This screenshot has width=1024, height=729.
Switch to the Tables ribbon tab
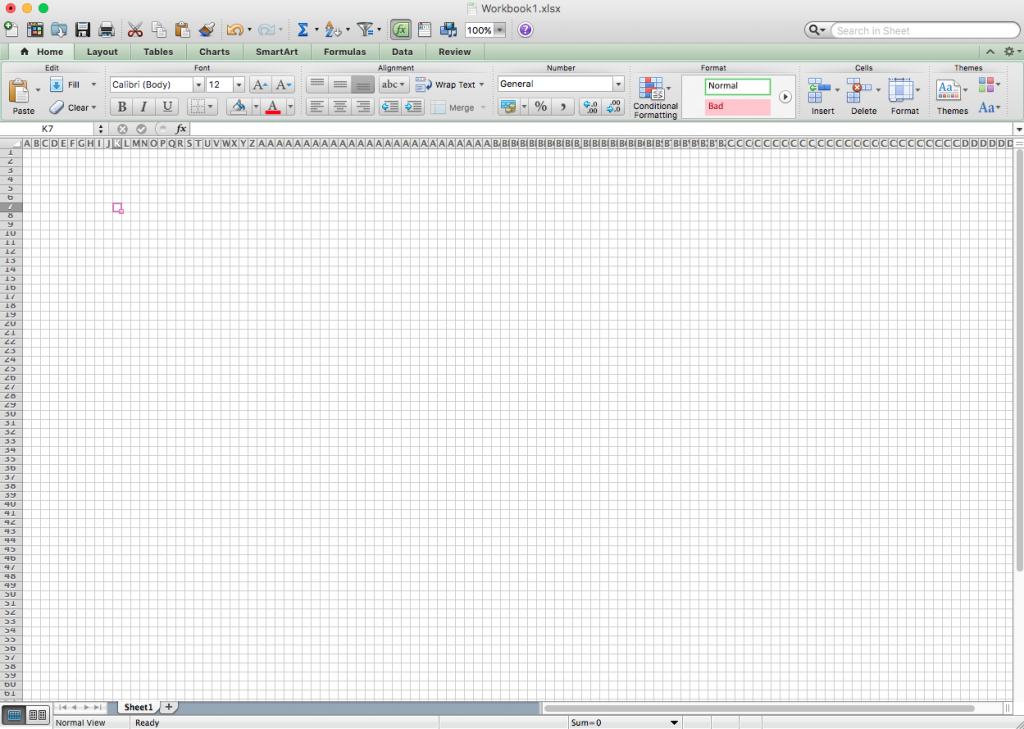159,52
